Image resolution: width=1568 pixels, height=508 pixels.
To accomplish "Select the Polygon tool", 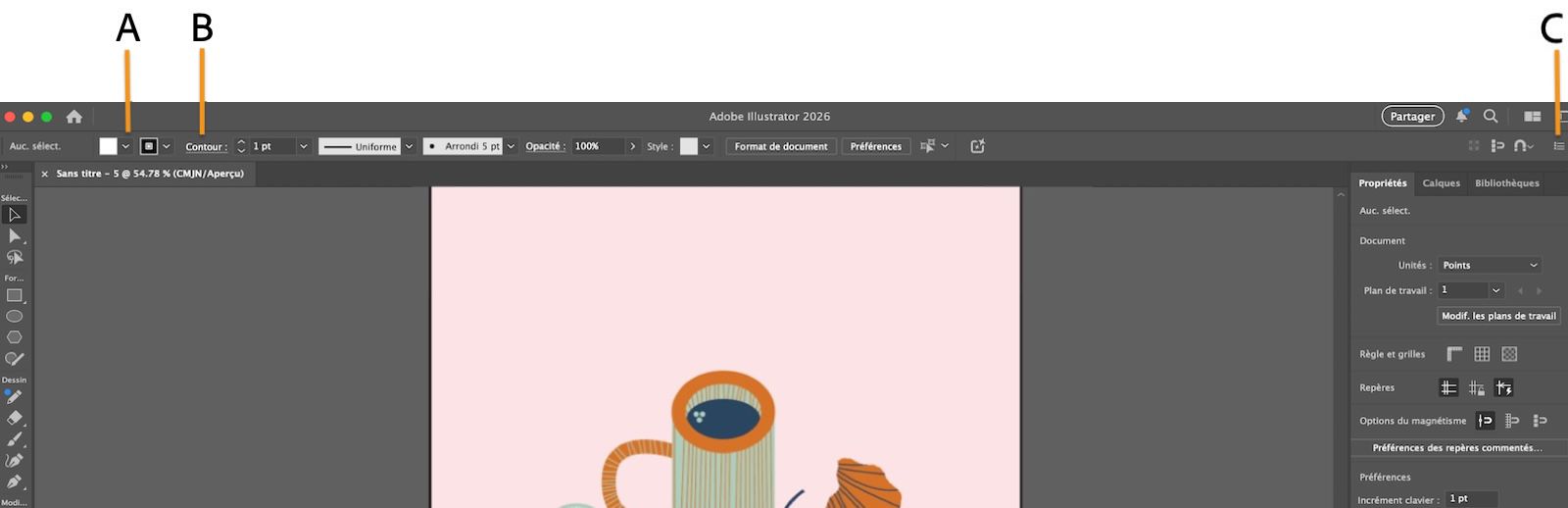I will point(14,337).
